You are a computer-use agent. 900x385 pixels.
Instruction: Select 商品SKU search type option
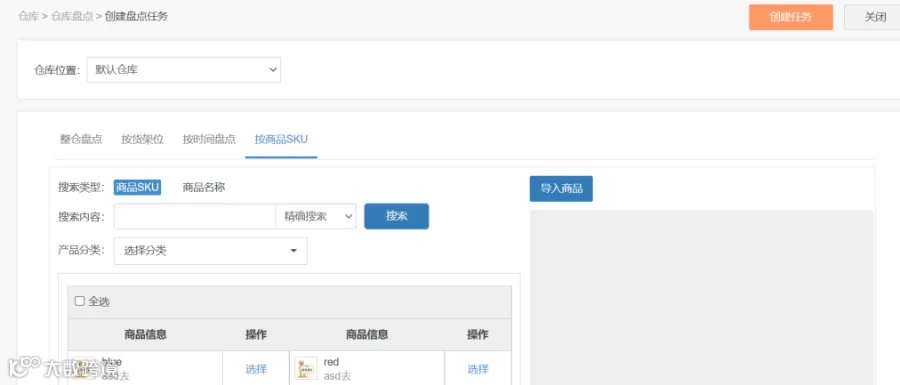tap(137, 187)
